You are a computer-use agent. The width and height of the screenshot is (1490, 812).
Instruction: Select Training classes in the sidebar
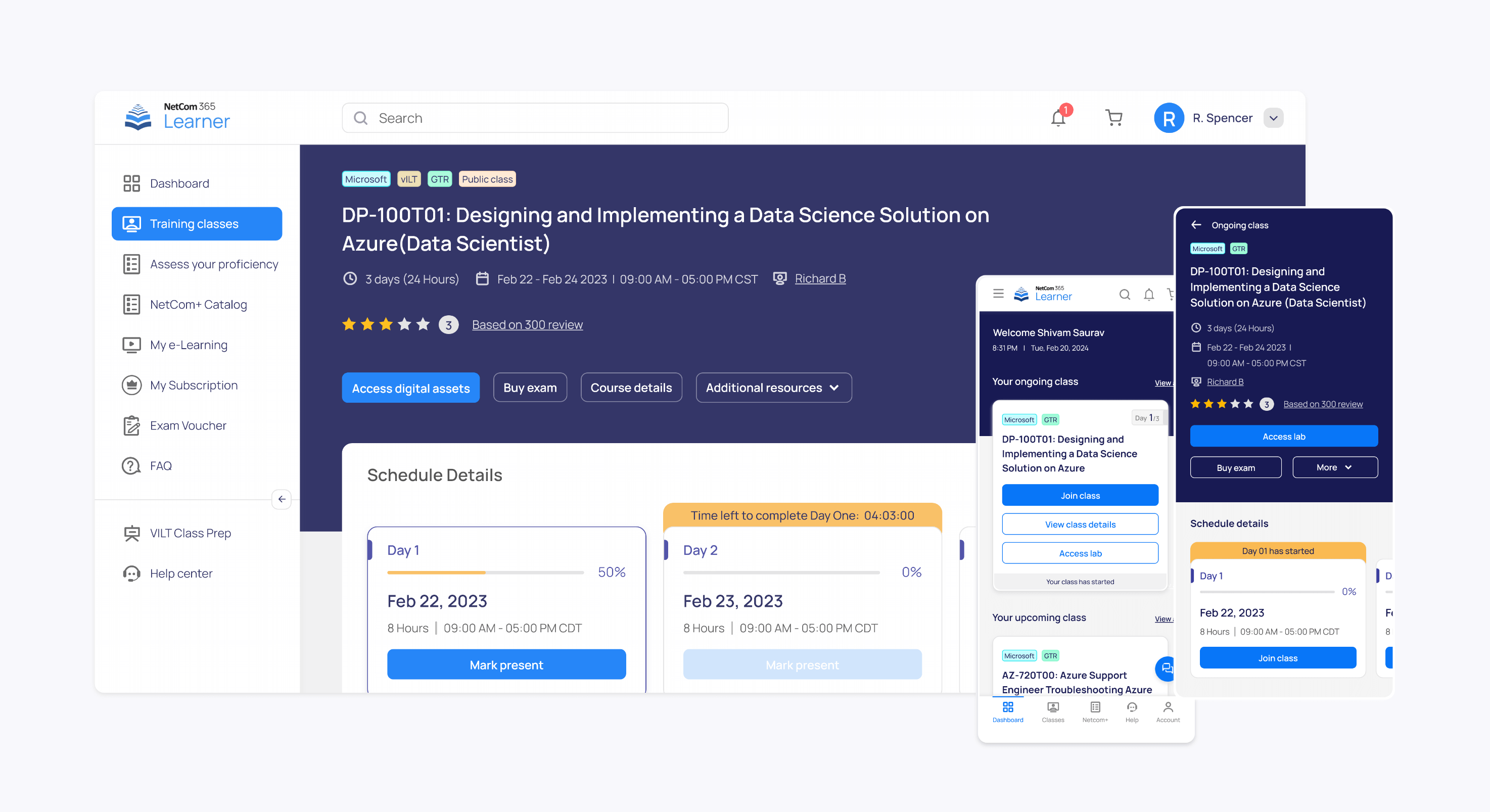point(197,224)
